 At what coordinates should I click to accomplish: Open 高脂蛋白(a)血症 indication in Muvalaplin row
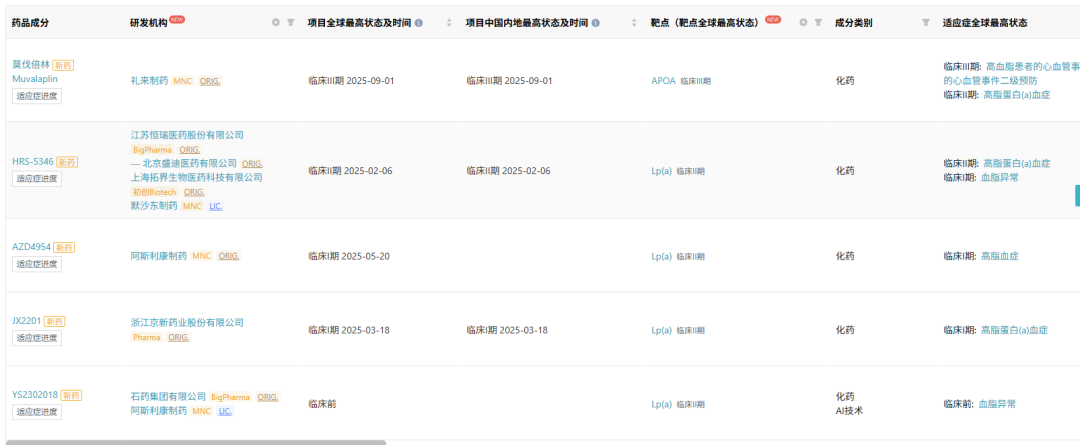click(x=1017, y=94)
